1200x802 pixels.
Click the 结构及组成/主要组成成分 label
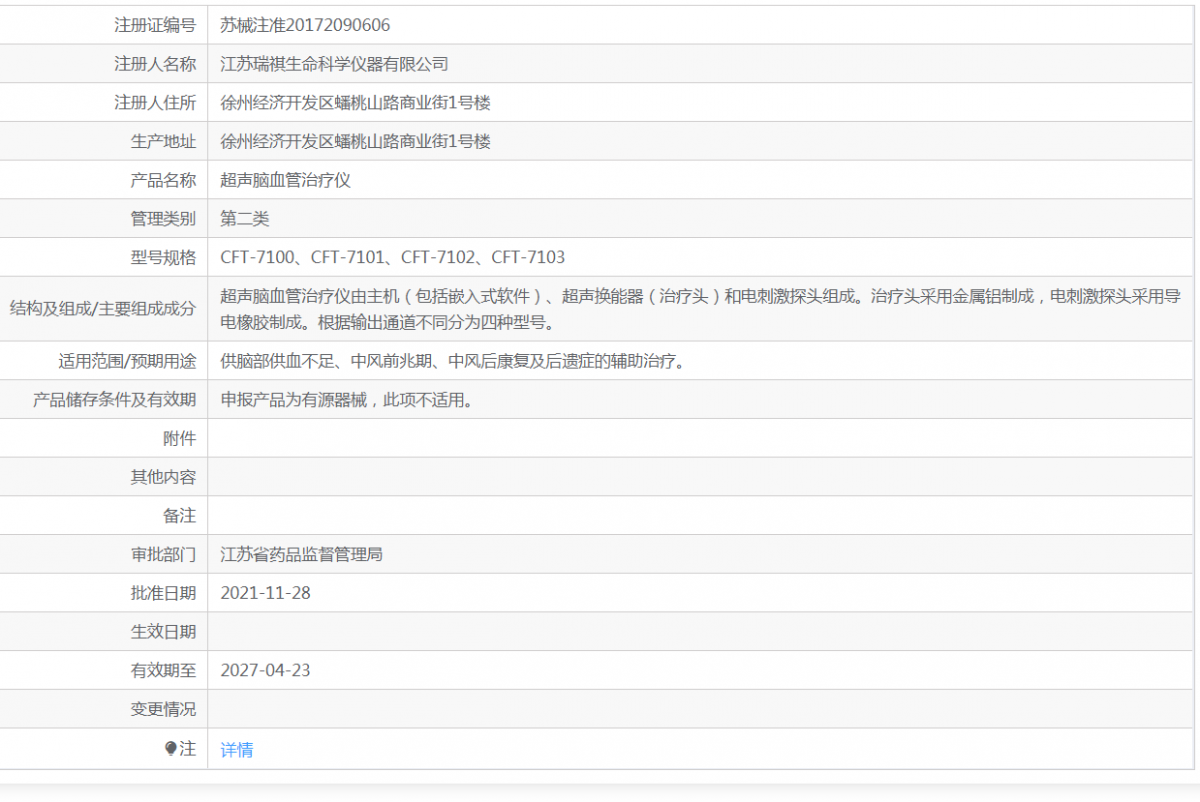(x=102, y=309)
